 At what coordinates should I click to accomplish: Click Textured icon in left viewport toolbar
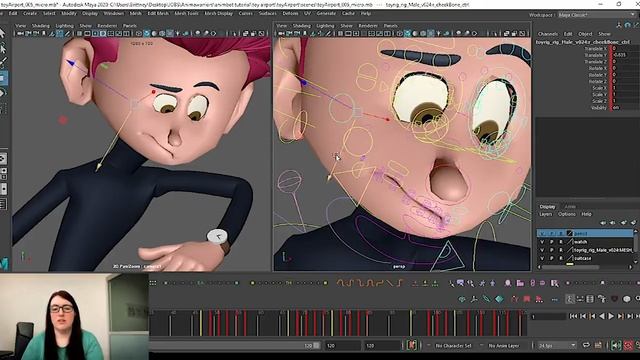[x=170, y=33]
